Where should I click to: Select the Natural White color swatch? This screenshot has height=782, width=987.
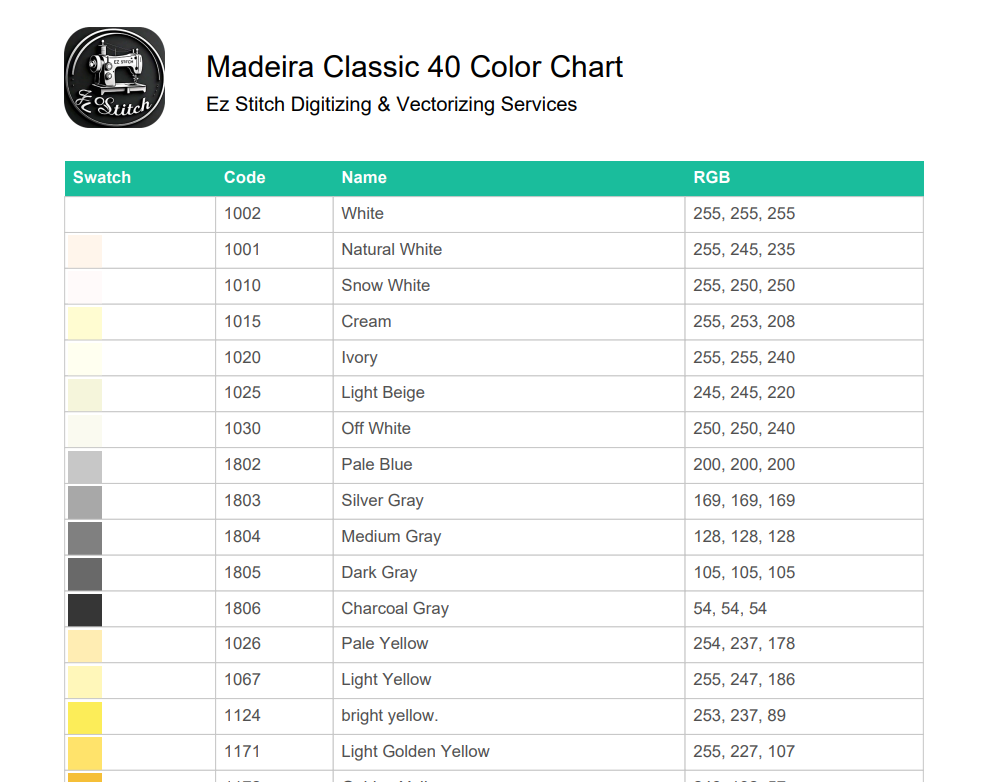[85, 251]
